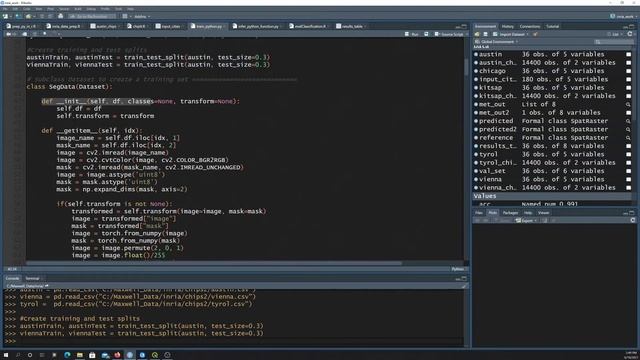Open the File menu

(x=5, y=9)
